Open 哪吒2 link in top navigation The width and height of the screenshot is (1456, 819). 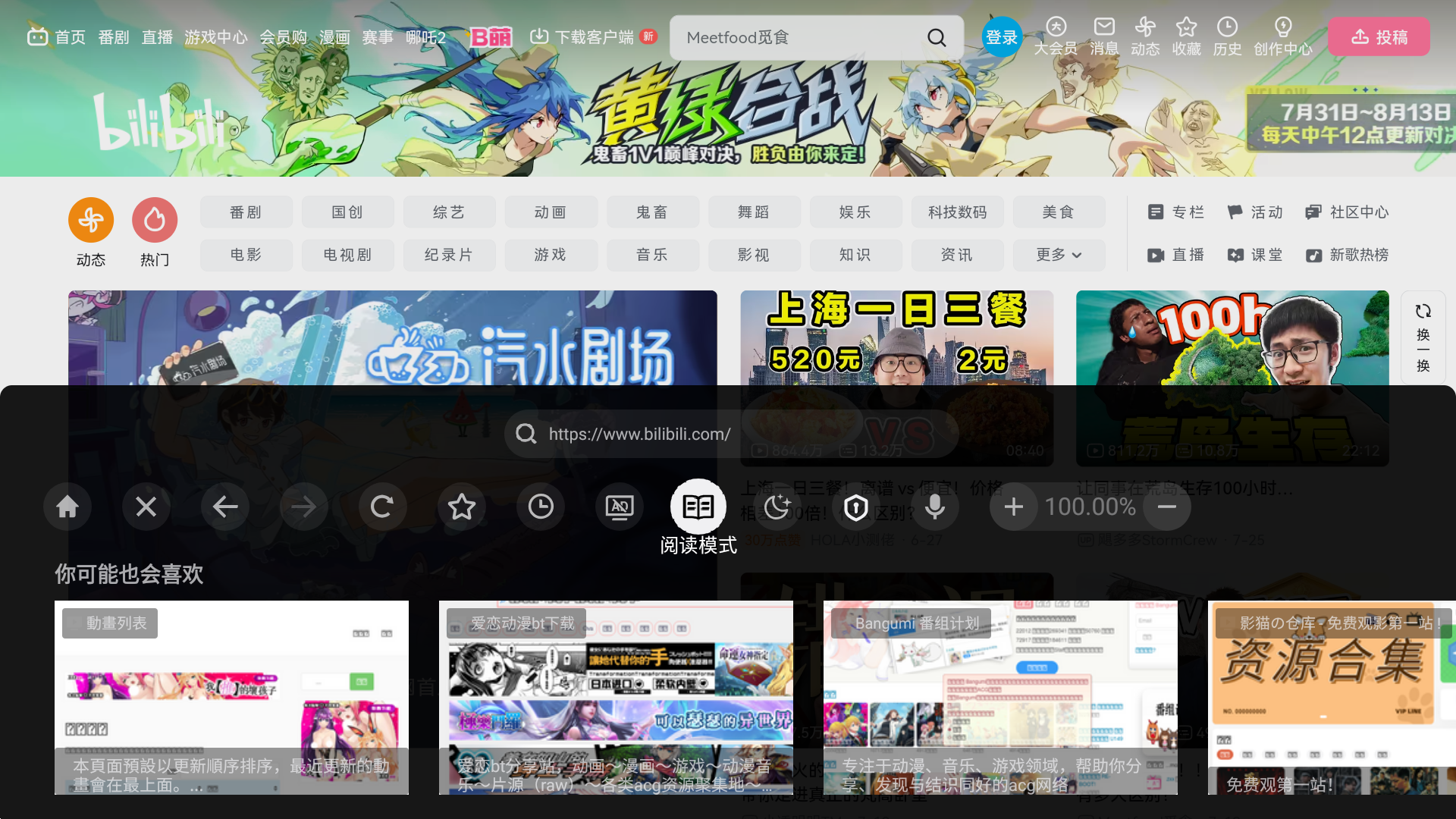[x=425, y=37]
